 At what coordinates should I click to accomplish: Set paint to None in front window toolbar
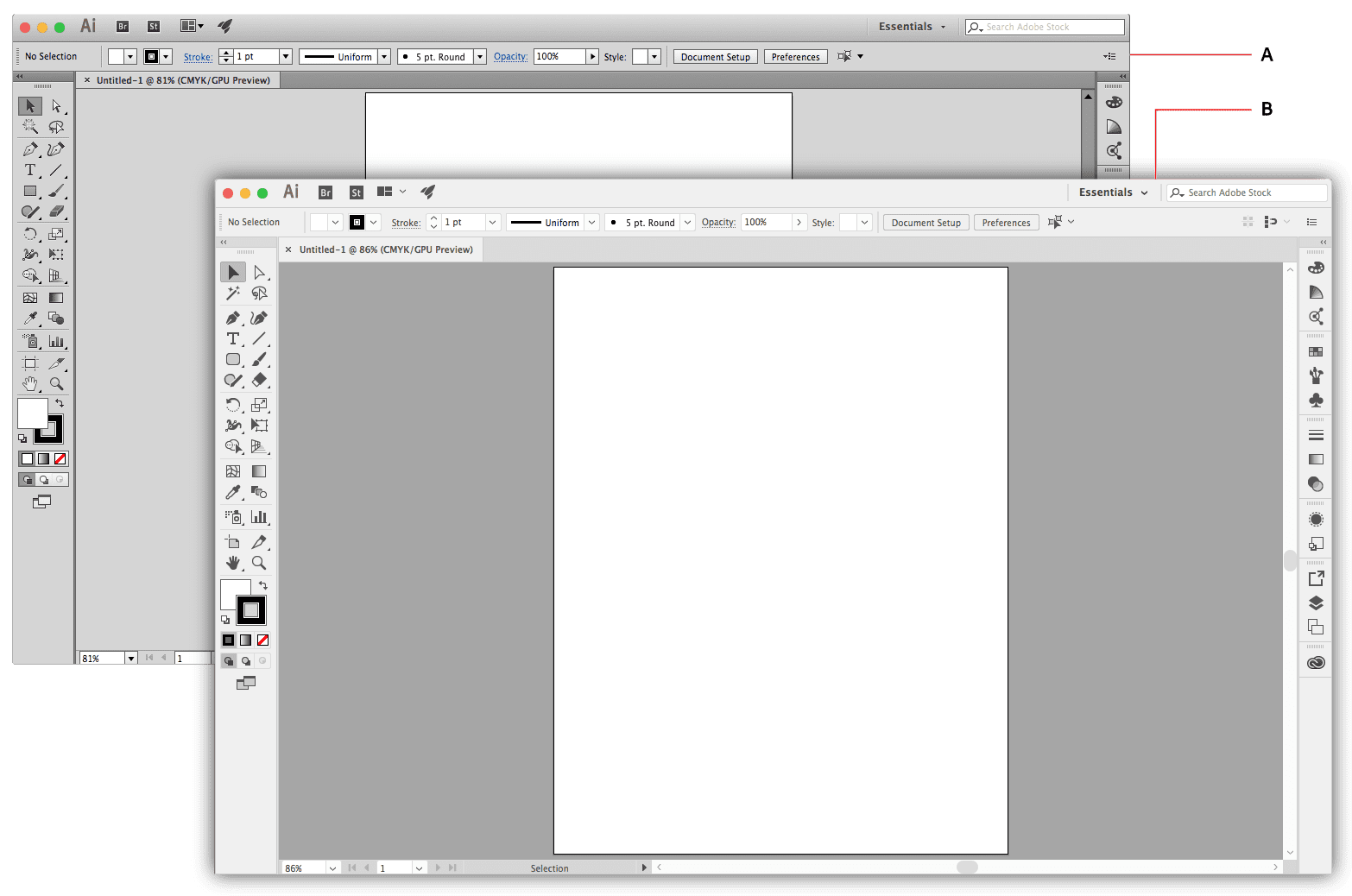[x=263, y=640]
